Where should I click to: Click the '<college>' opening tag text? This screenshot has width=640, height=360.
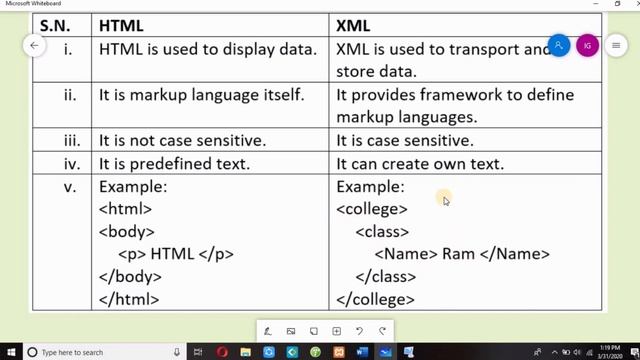point(372,209)
